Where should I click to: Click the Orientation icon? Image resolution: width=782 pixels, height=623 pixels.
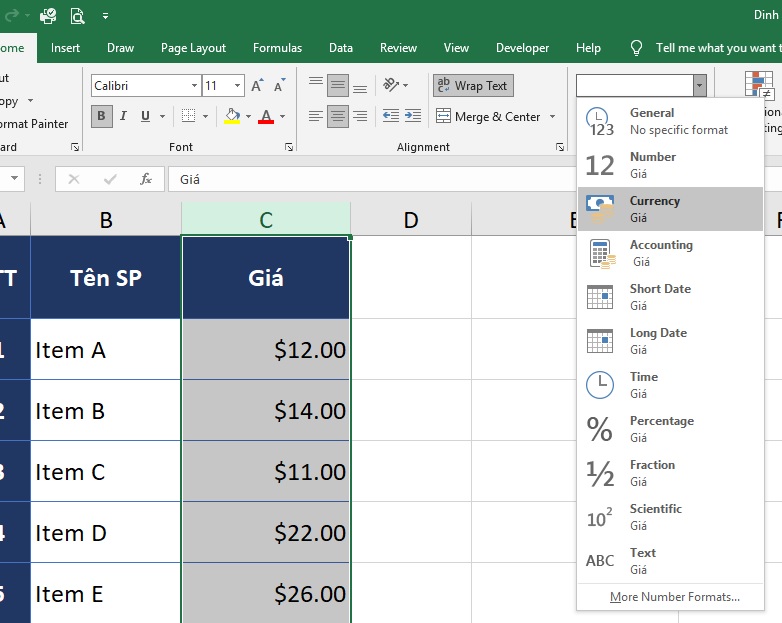[x=391, y=85]
